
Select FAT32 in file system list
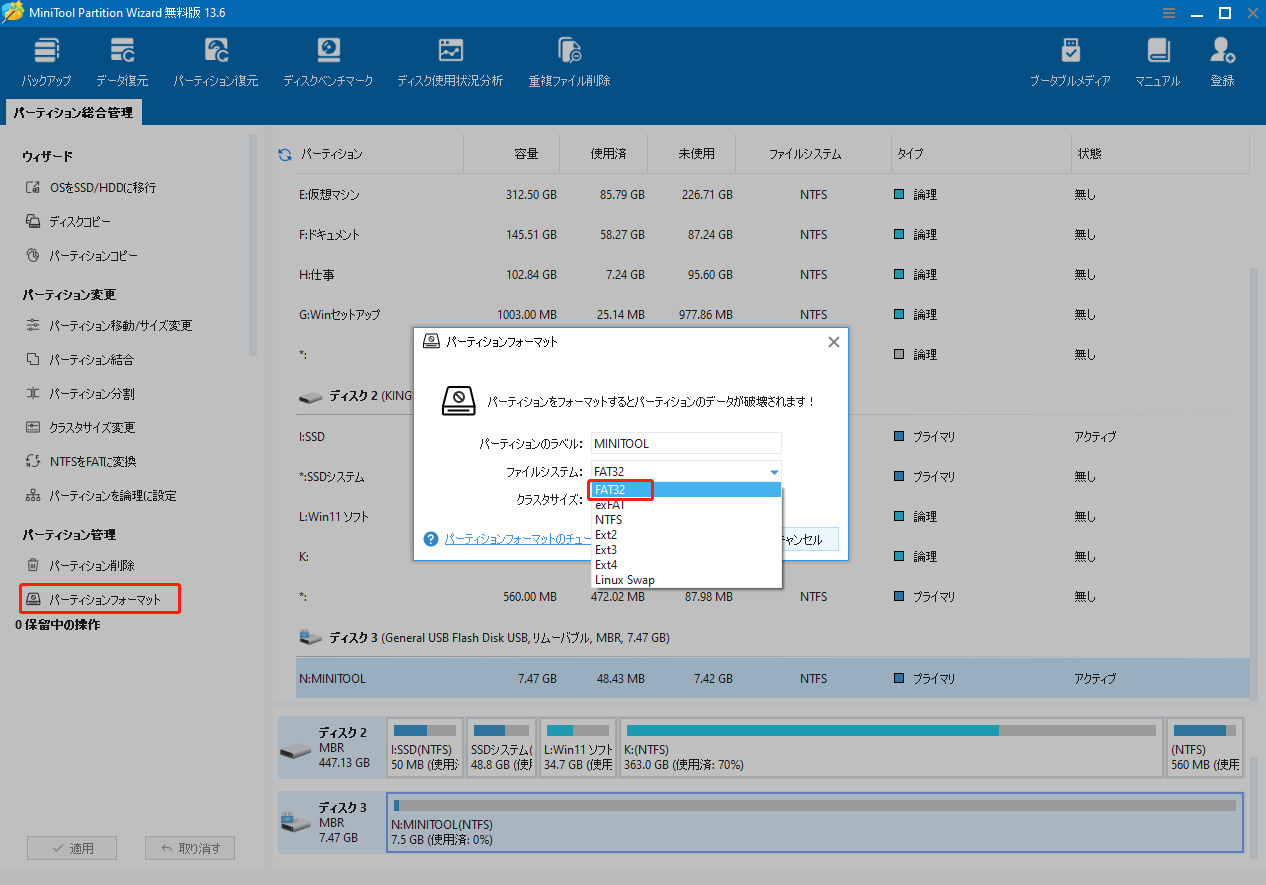pos(685,490)
